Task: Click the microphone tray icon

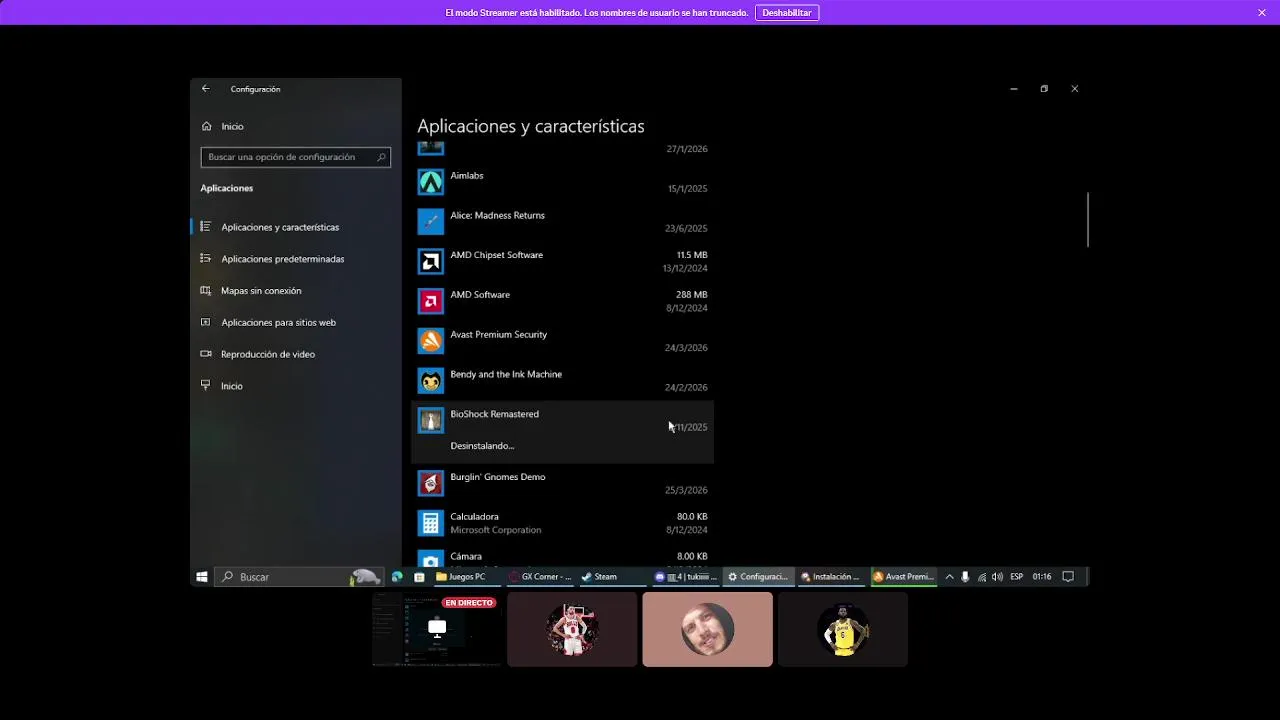Action: coord(965,577)
